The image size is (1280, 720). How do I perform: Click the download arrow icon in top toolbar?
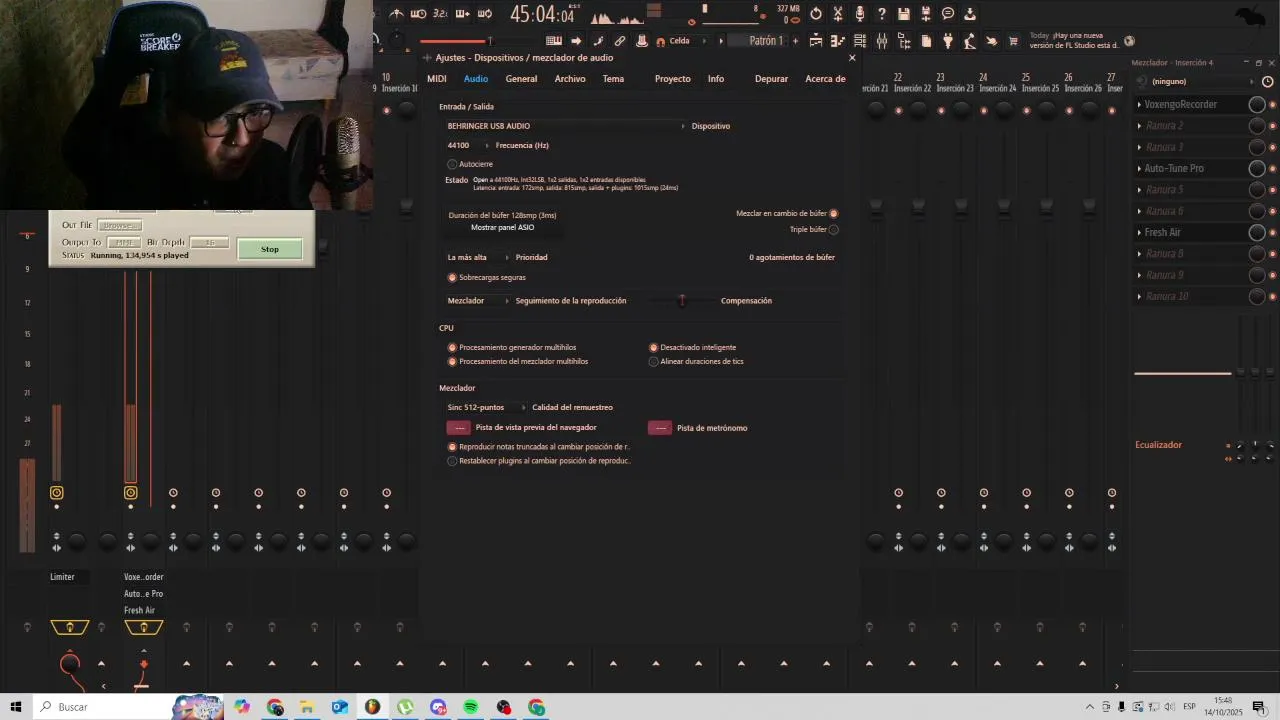[x=970, y=13]
